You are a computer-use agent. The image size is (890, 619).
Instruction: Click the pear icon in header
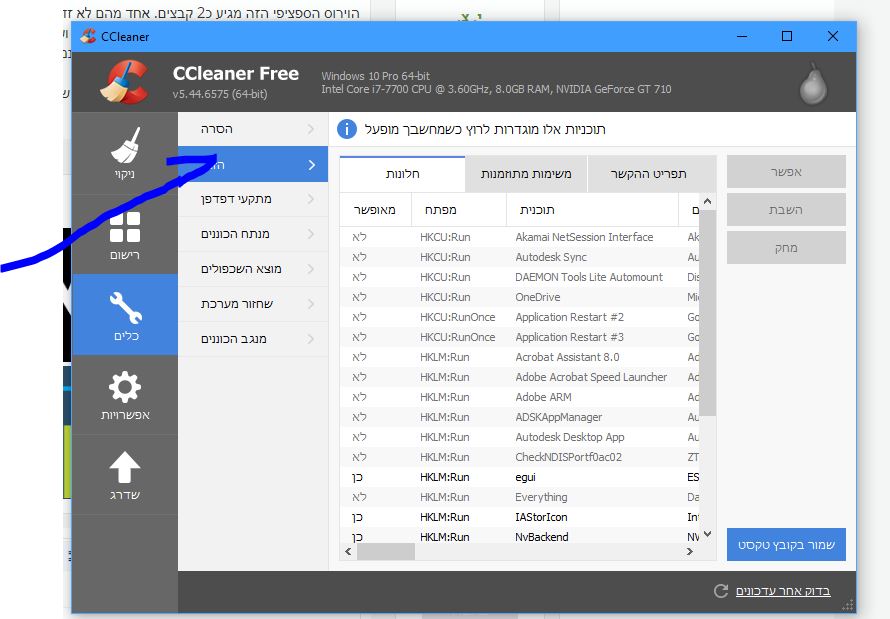coord(813,84)
